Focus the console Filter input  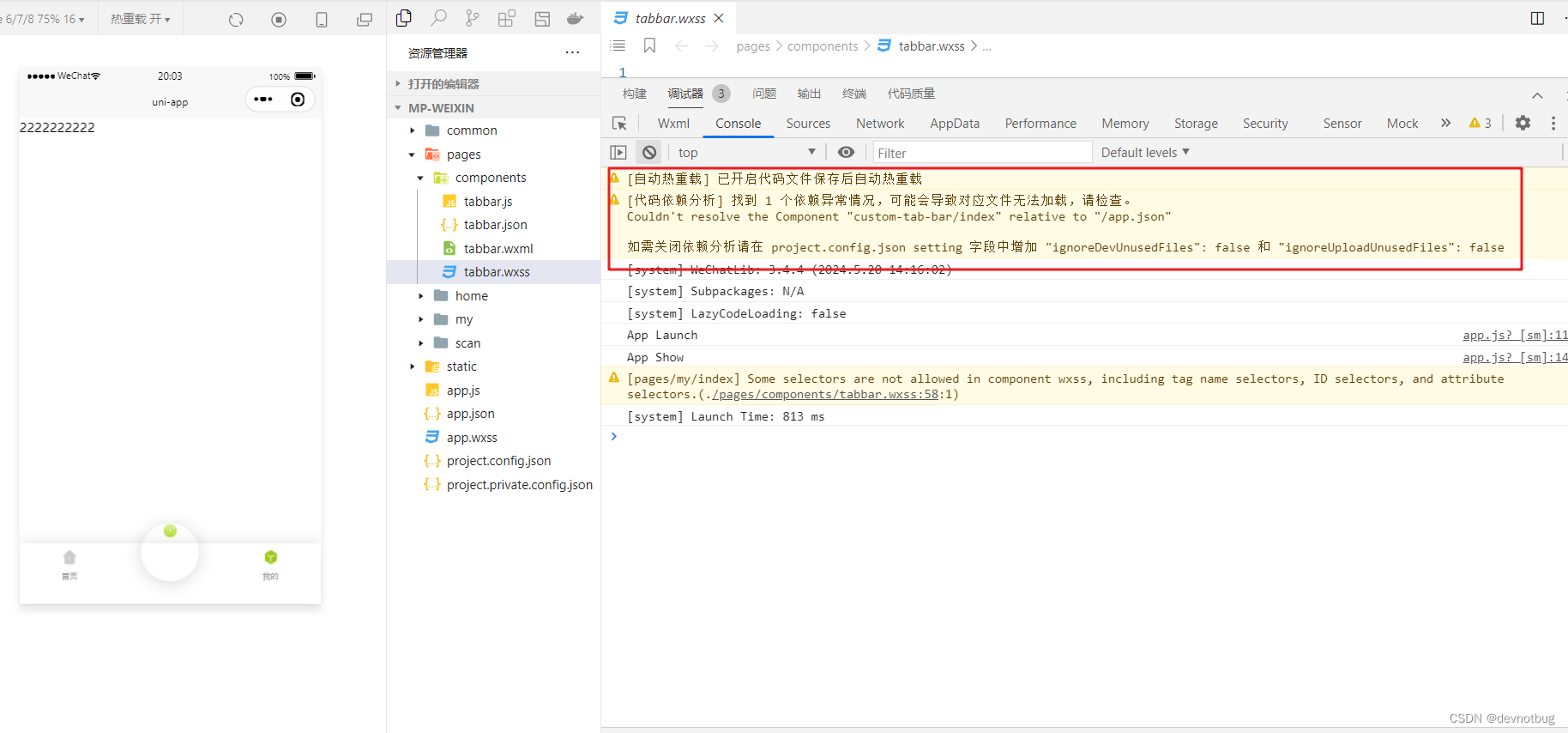(x=982, y=153)
